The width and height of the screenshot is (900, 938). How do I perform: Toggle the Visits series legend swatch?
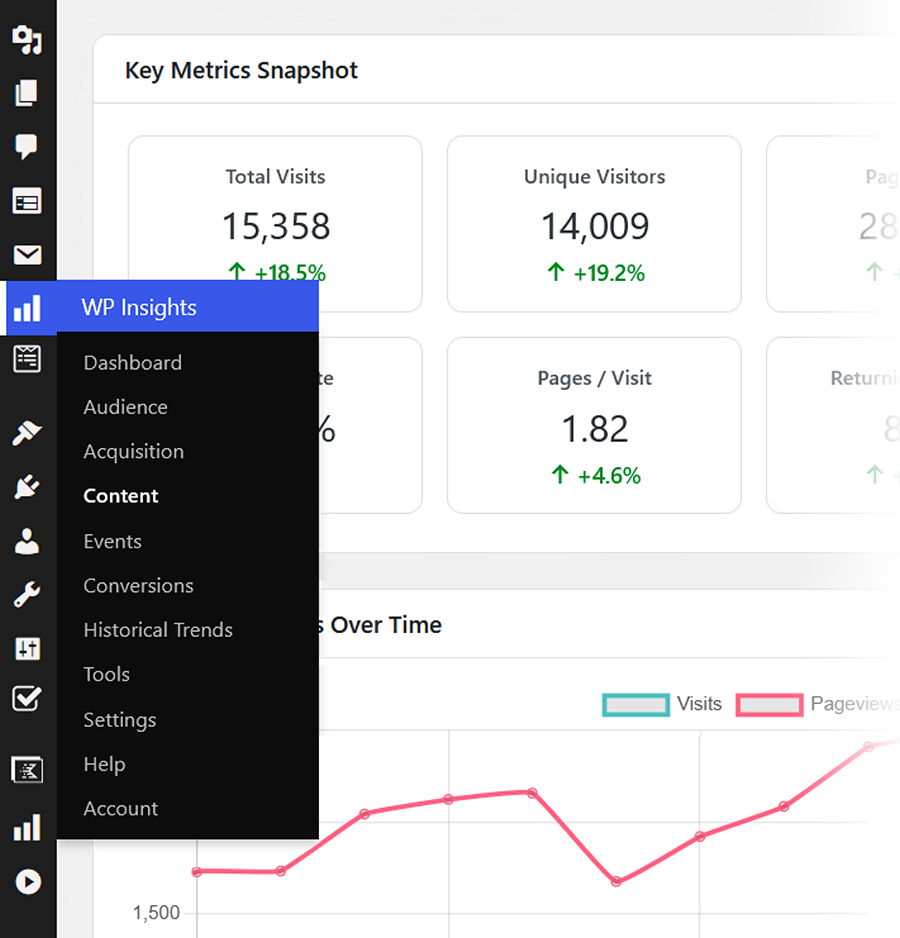[636, 705]
